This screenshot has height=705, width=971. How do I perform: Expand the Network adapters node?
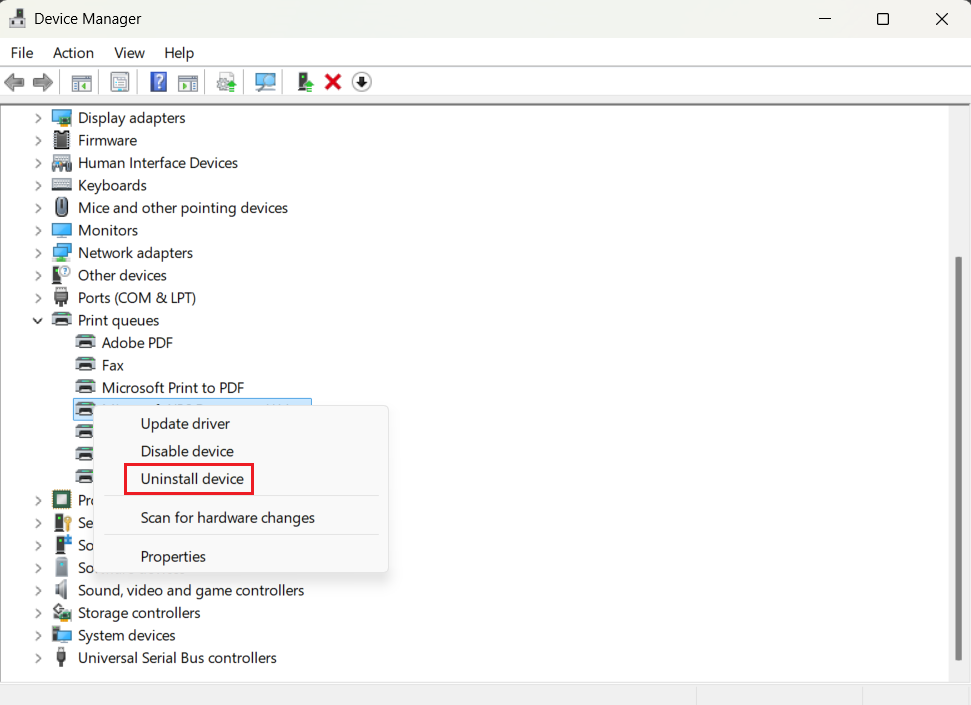point(38,253)
